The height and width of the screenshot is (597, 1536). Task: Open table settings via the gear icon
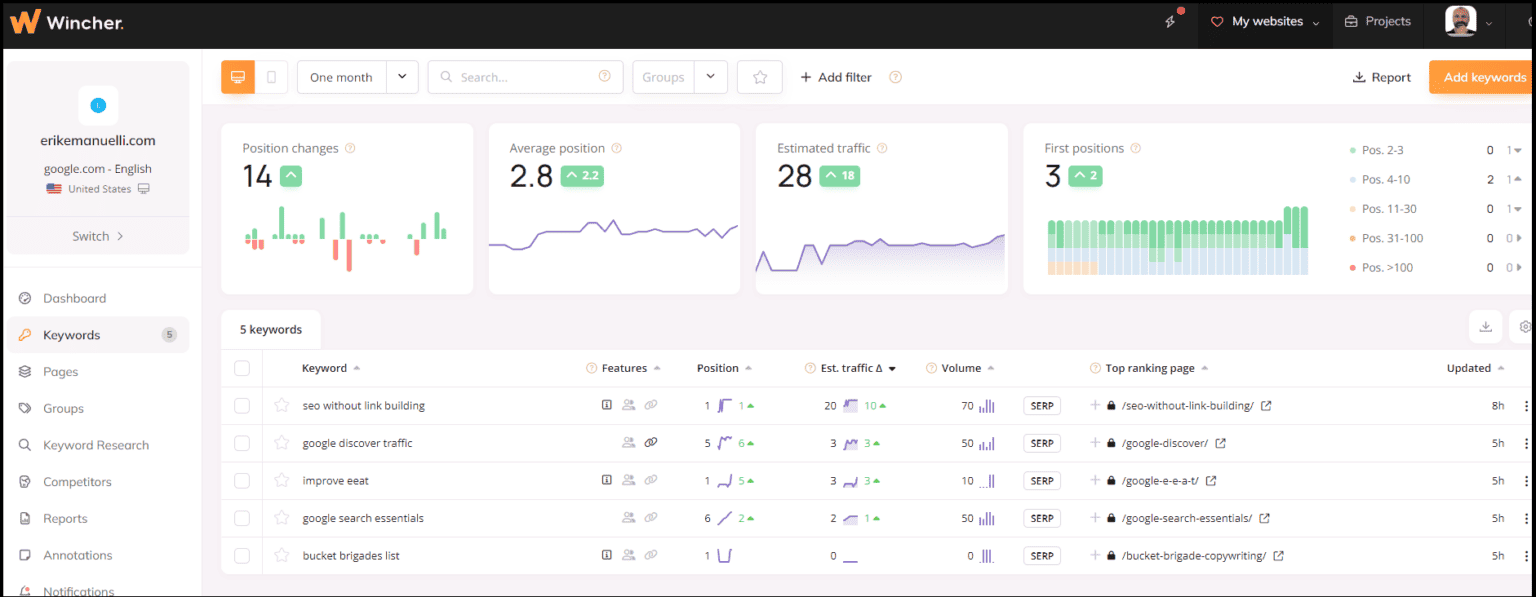1524,327
